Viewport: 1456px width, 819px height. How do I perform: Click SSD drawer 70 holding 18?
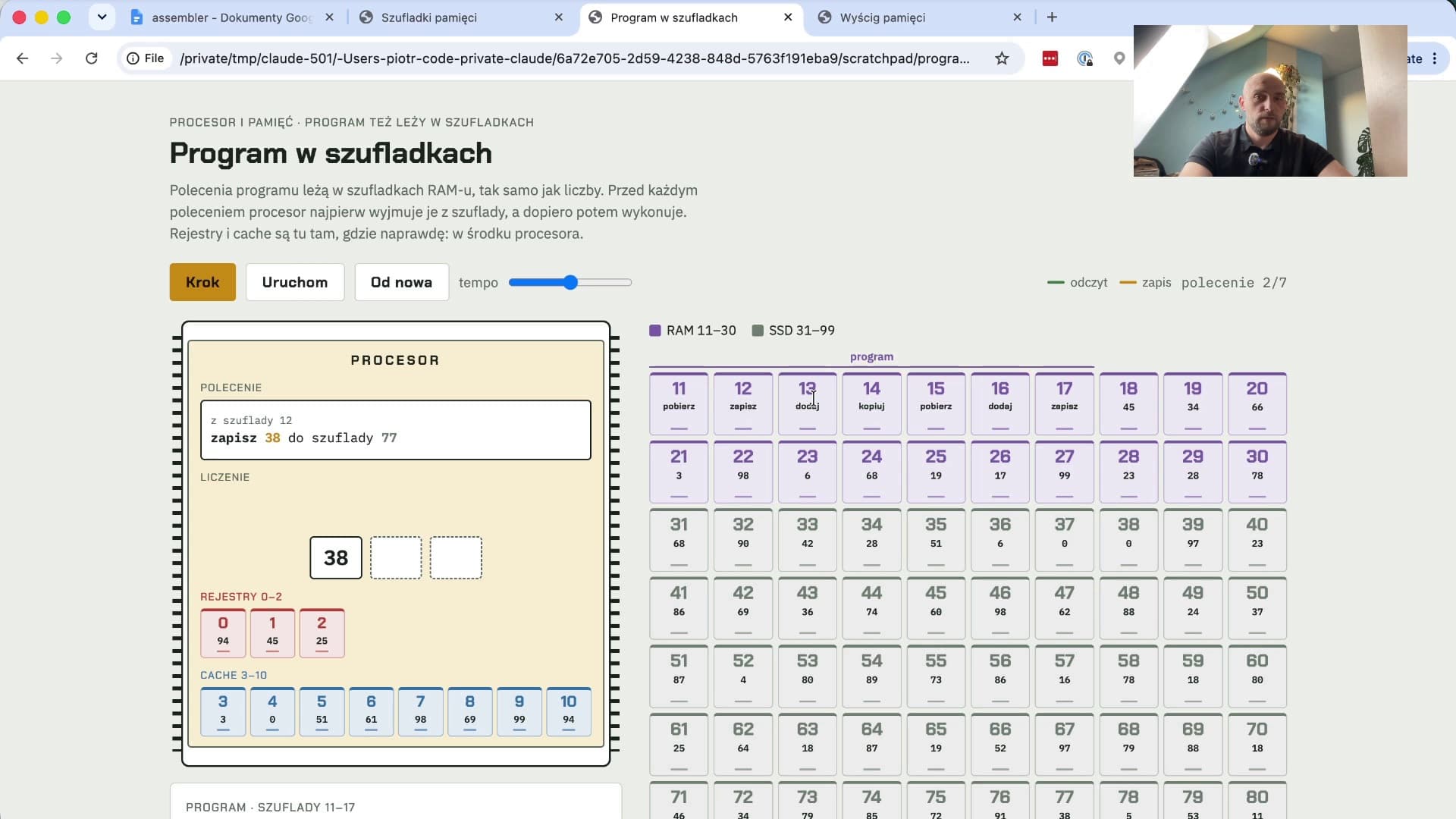pyautogui.click(x=1257, y=745)
